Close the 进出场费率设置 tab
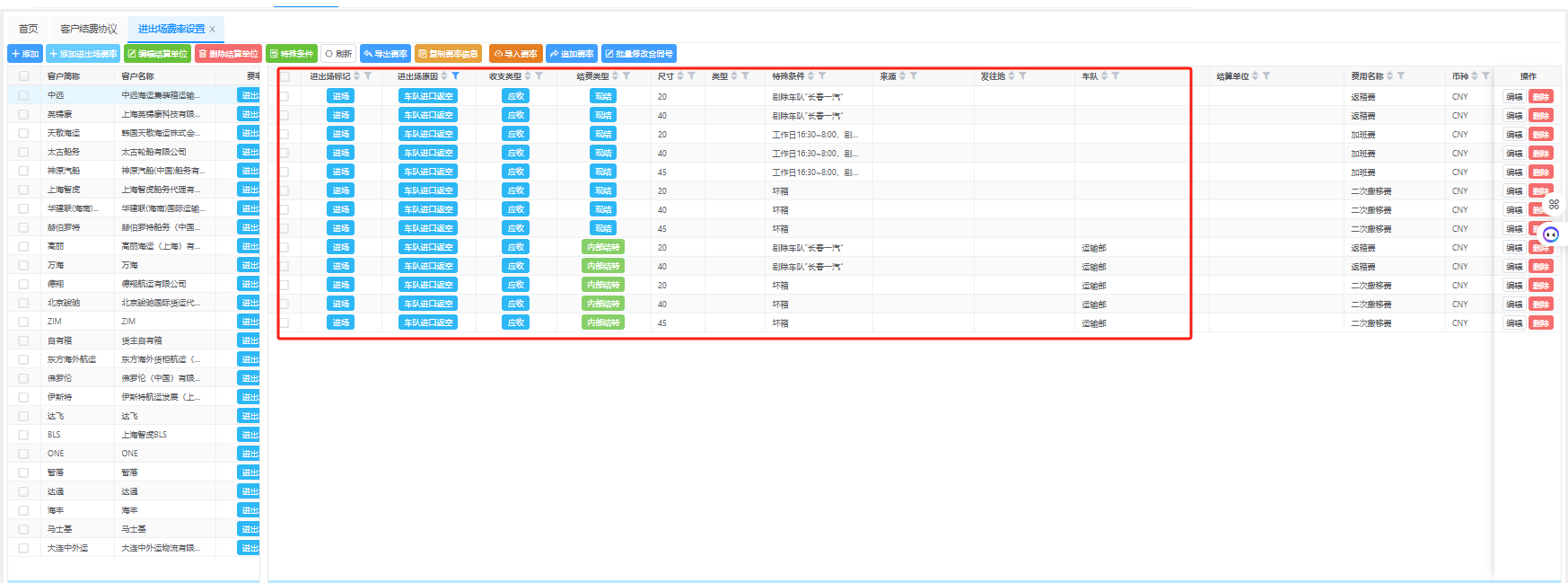This screenshot has width=1568, height=583. 213,30
